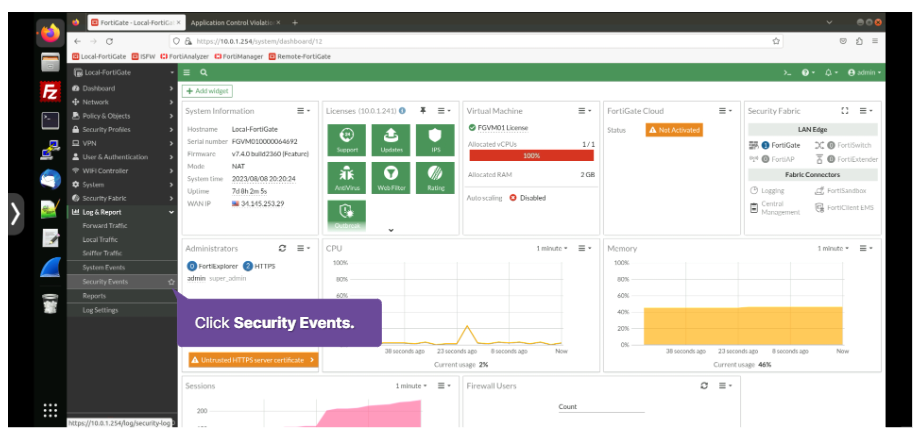The height and width of the screenshot is (445, 920).
Task: Open the Web Filter license tile
Action: tap(391, 178)
